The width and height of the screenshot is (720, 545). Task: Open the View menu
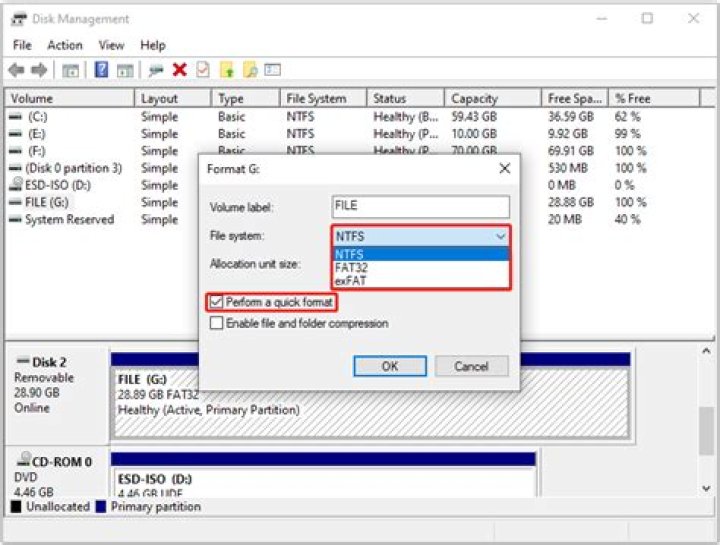tap(111, 45)
